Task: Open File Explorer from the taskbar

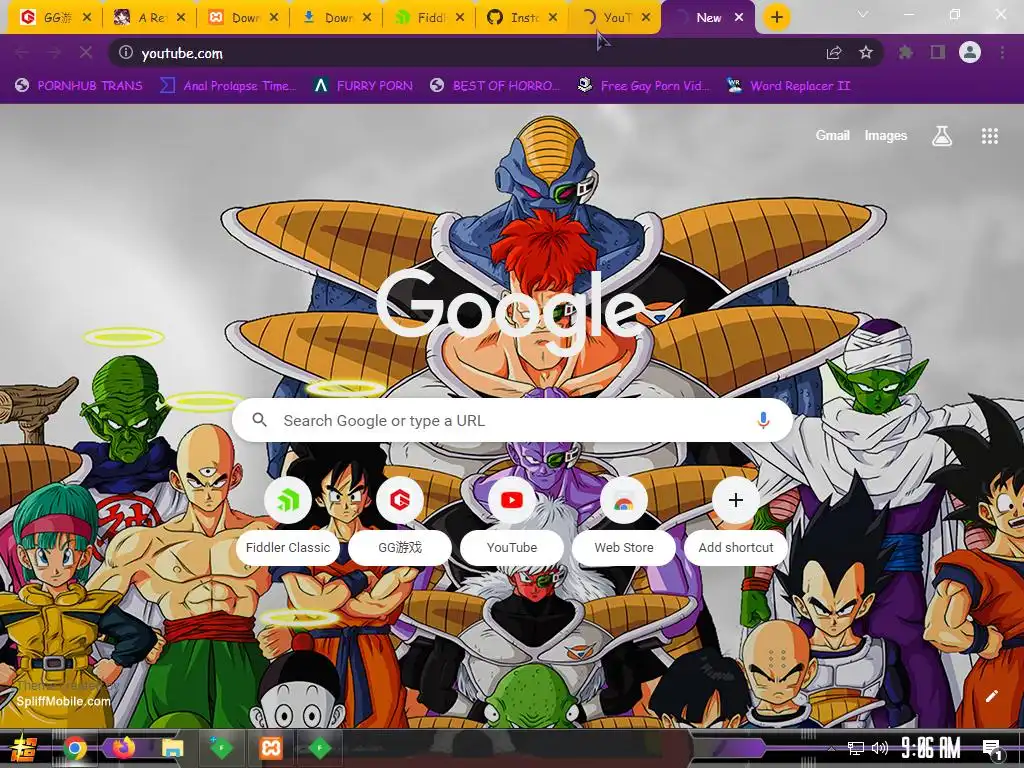Action: tap(173, 748)
